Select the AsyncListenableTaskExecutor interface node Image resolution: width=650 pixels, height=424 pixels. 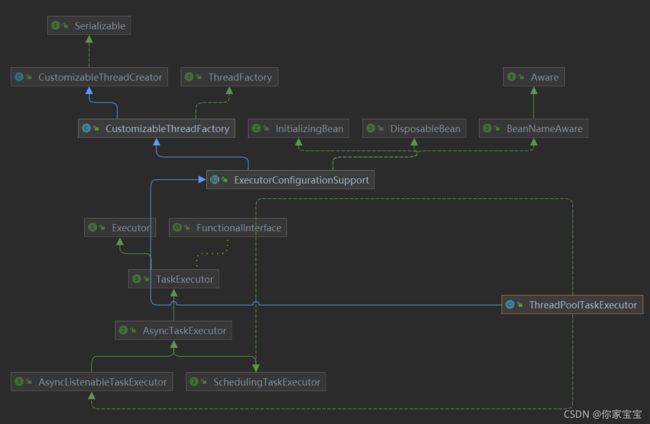pyautogui.click(x=92, y=382)
